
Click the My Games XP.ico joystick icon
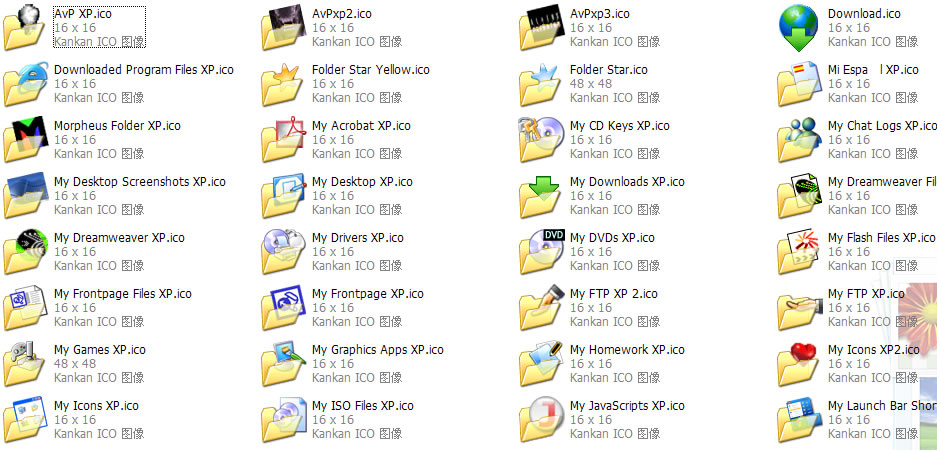tap(25, 363)
